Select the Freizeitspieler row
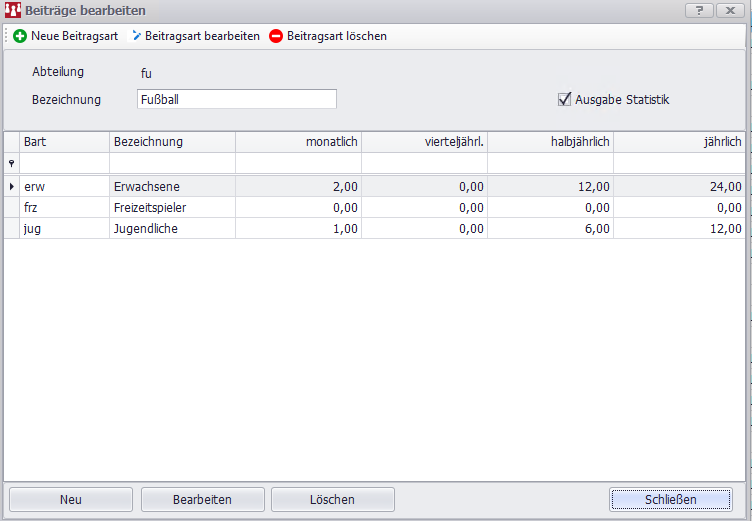This screenshot has width=752, height=521. pyautogui.click(x=150, y=207)
